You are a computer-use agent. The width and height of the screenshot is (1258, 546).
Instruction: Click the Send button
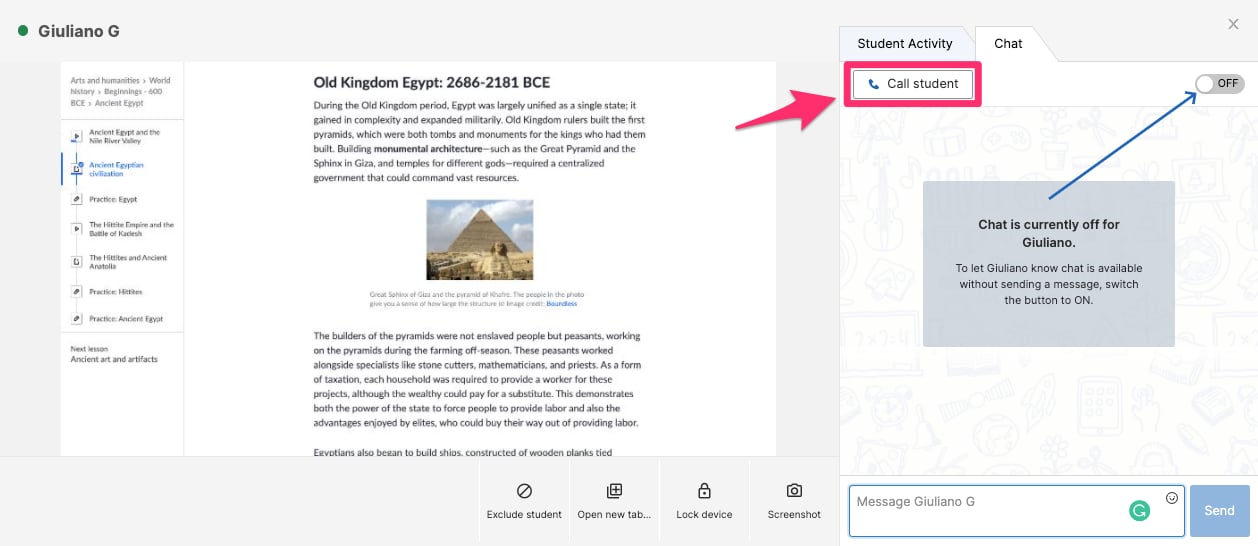(1219, 511)
